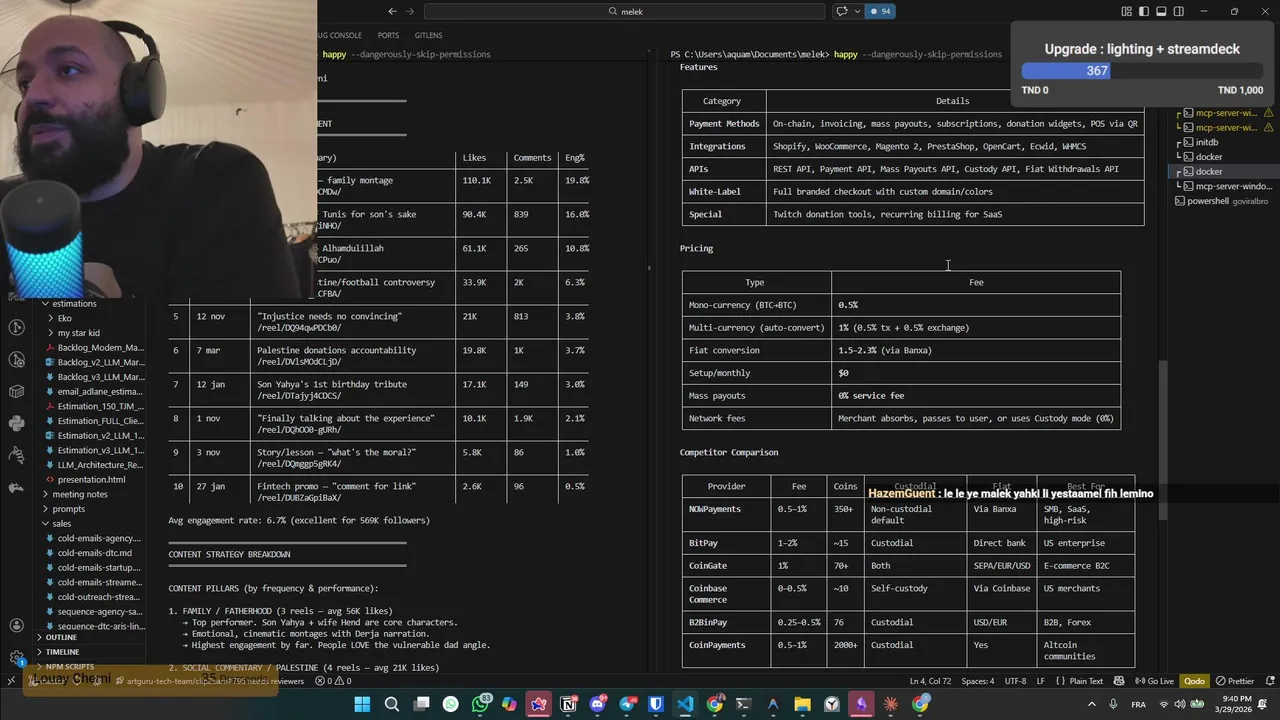
Task: Open the Claude starburst icon on taskbar
Action: [890, 704]
